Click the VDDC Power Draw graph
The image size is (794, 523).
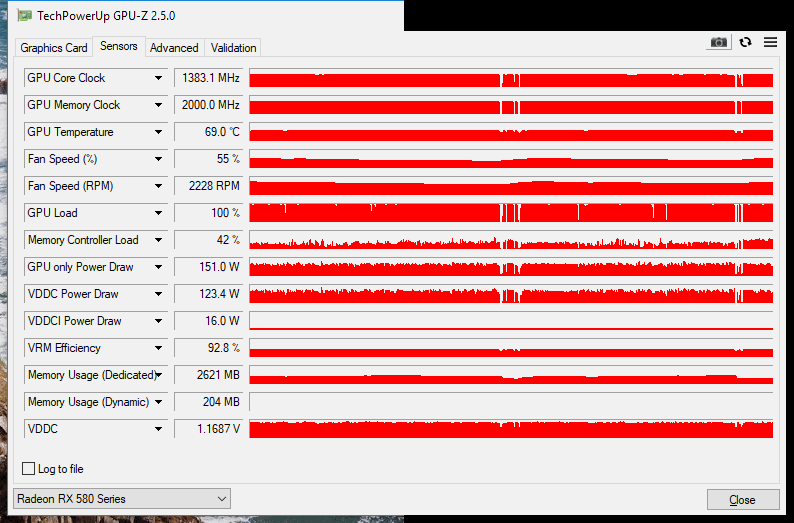coord(511,294)
